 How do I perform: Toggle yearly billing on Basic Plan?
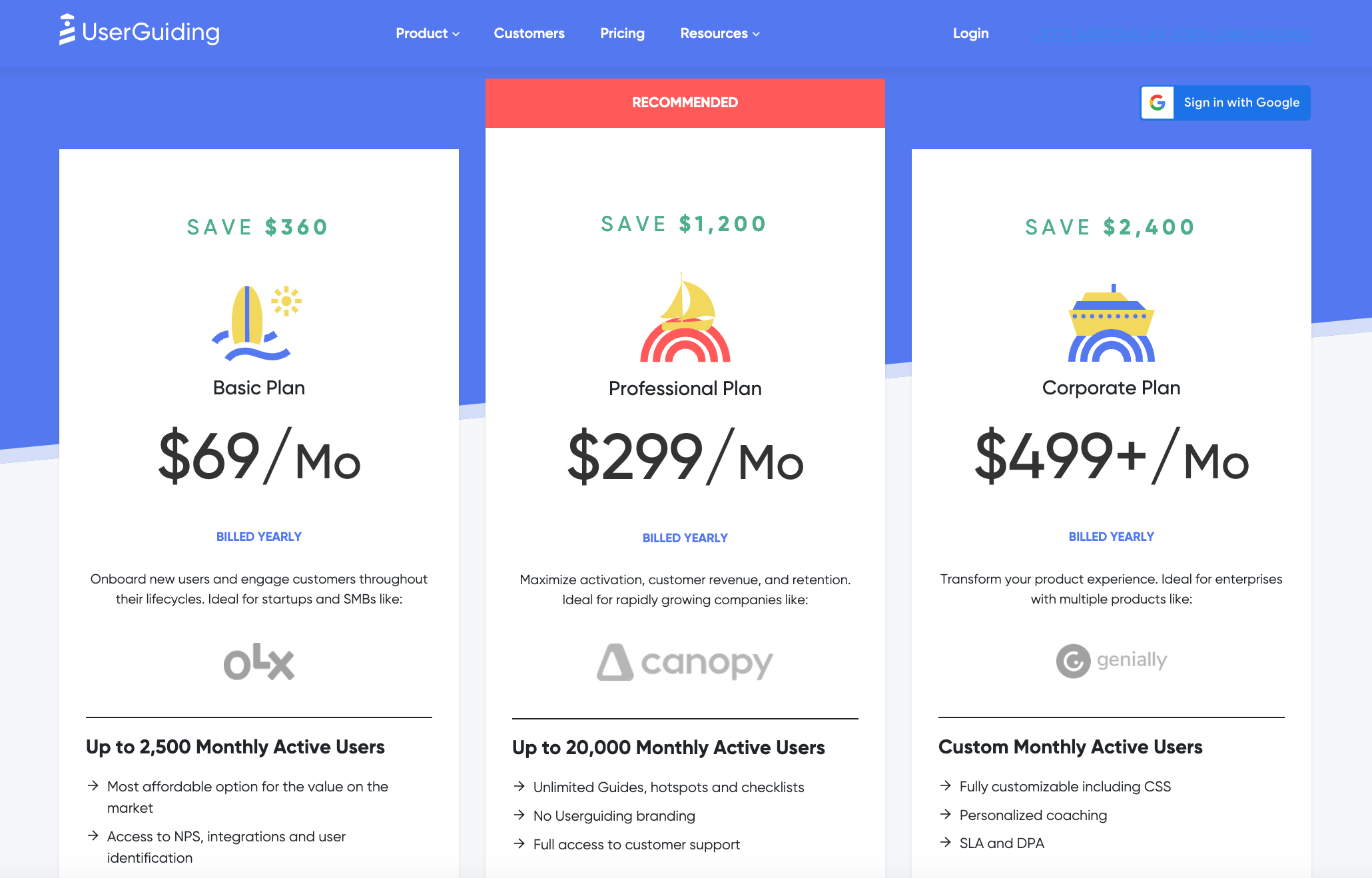(259, 537)
